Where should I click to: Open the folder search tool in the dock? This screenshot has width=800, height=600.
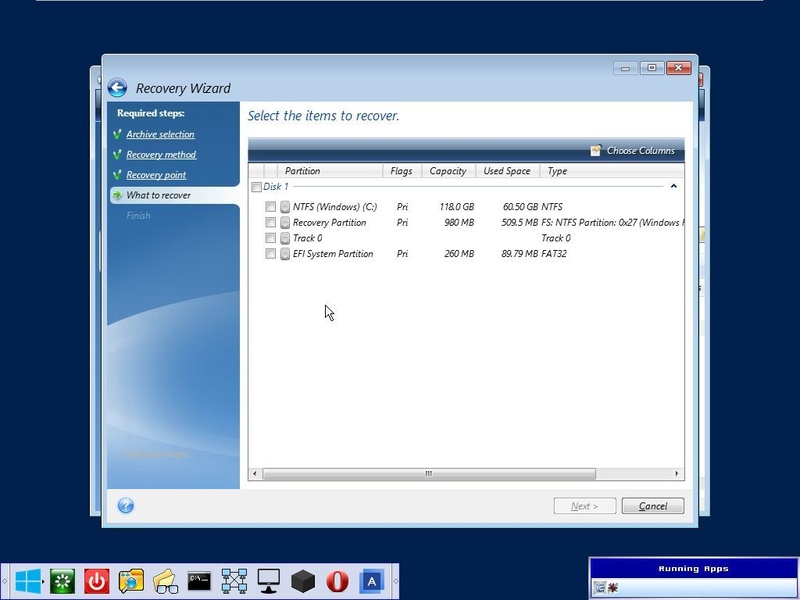click(131, 581)
